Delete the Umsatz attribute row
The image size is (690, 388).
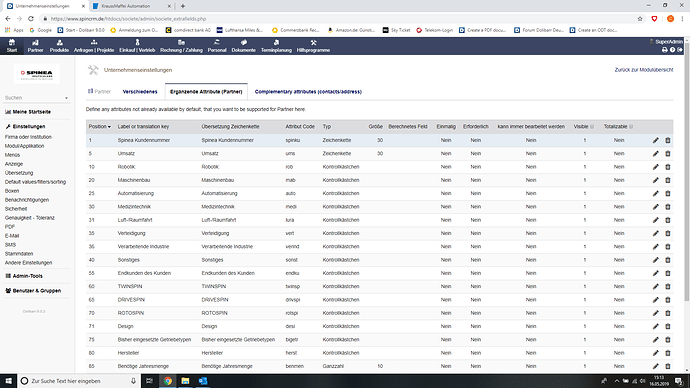coord(668,154)
